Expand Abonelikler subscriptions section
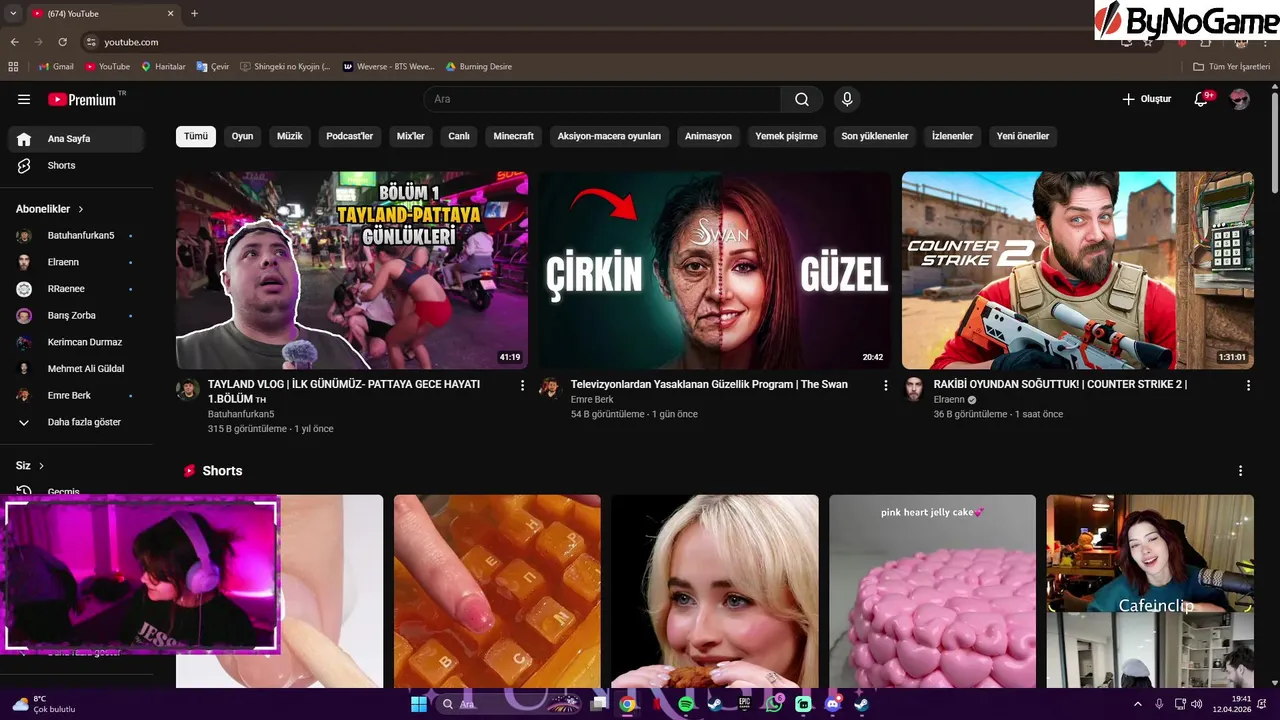 click(x=50, y=209)
